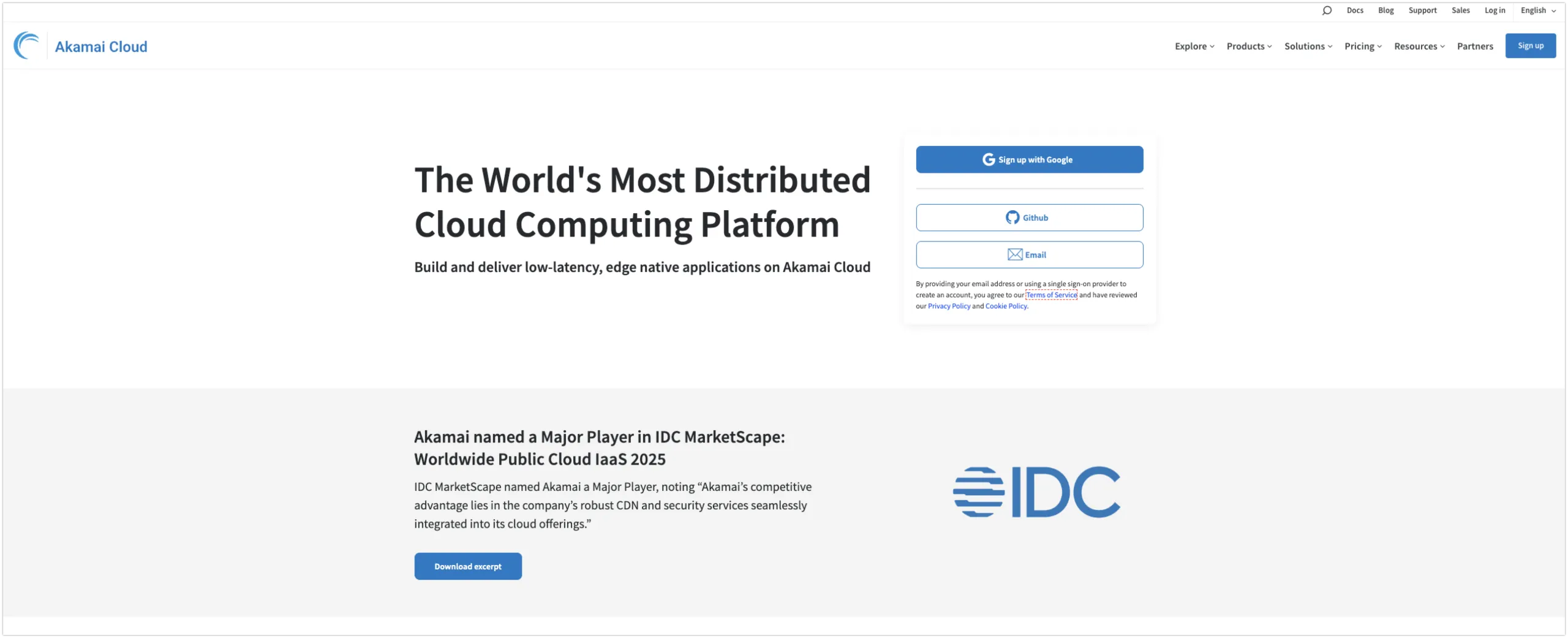
Task: Sign up using the Github button
Action: (x=1029, y=218)
